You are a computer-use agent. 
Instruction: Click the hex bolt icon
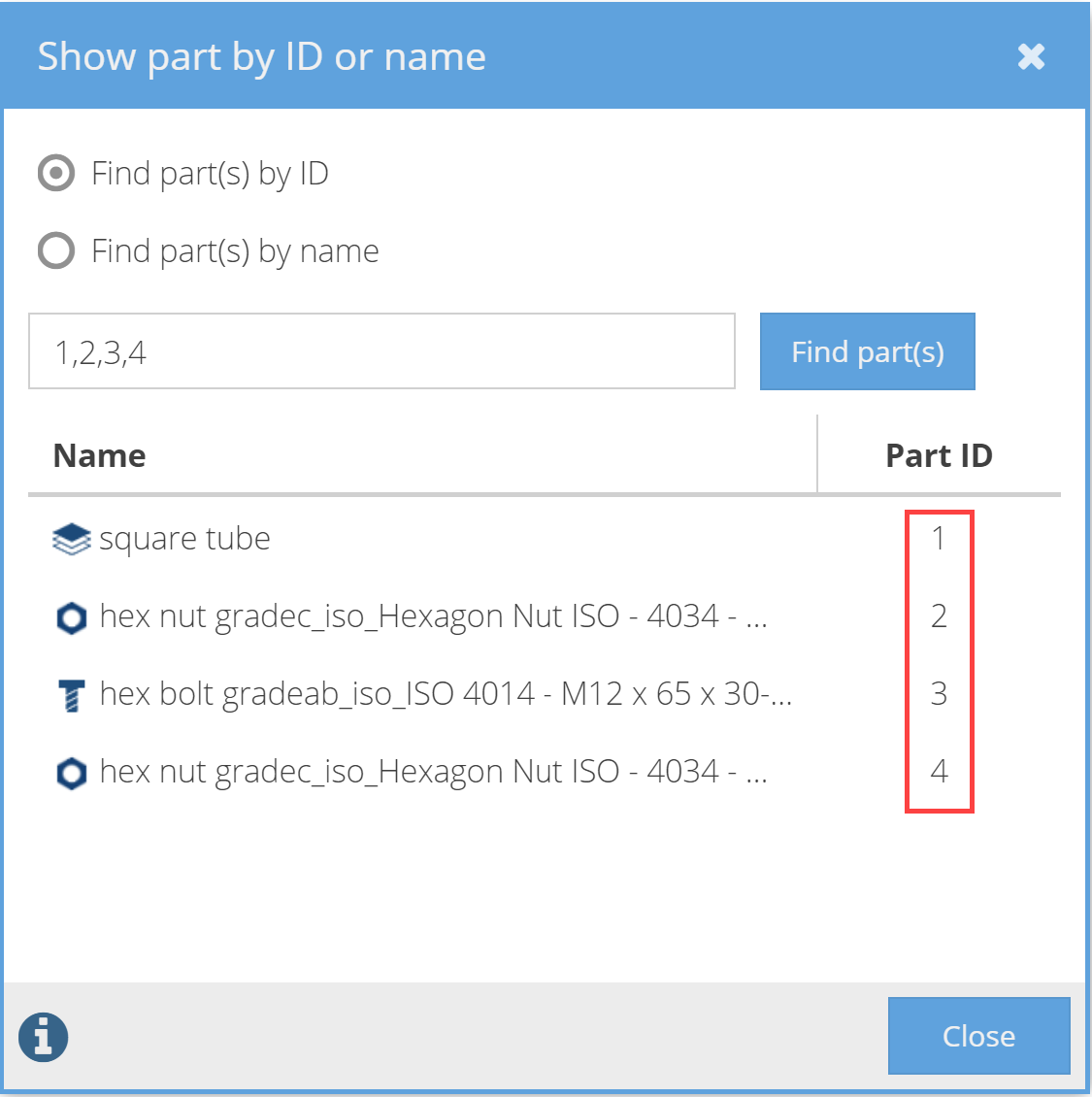[71, 695]
